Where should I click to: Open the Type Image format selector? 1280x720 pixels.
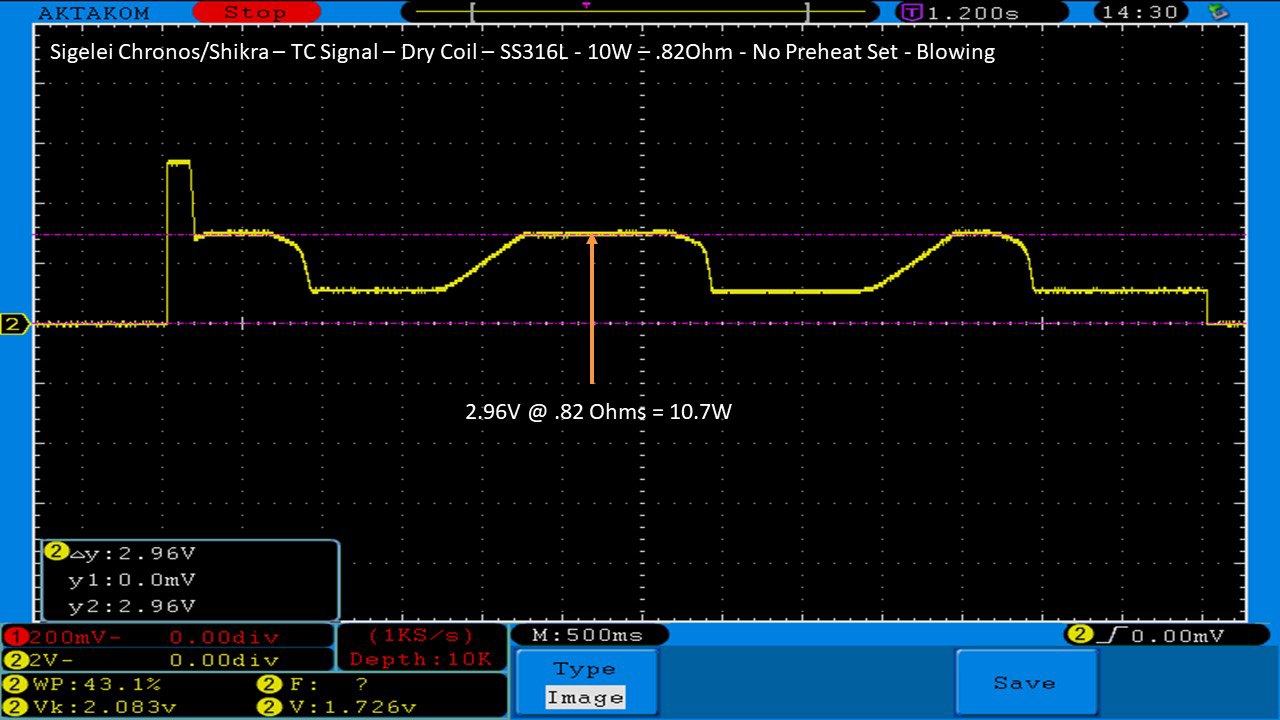(586, 684)
